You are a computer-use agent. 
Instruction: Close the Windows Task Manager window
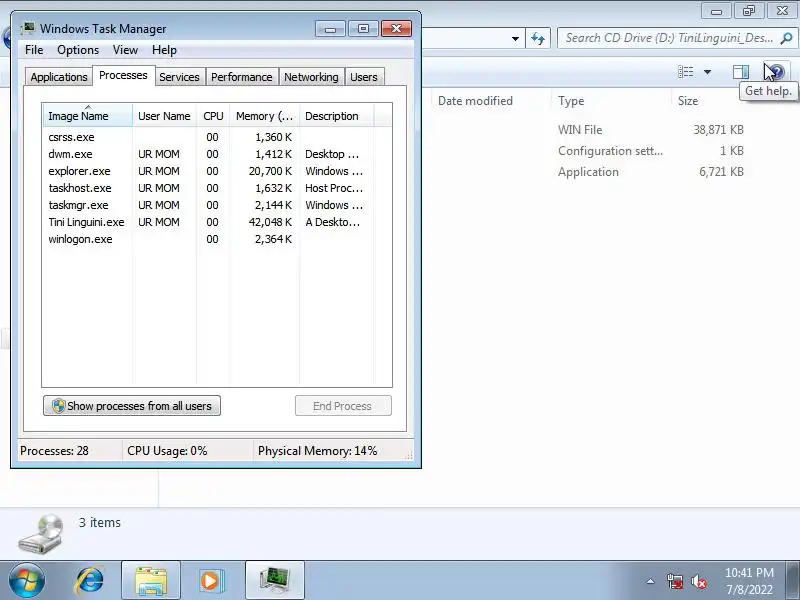[396, 29]
